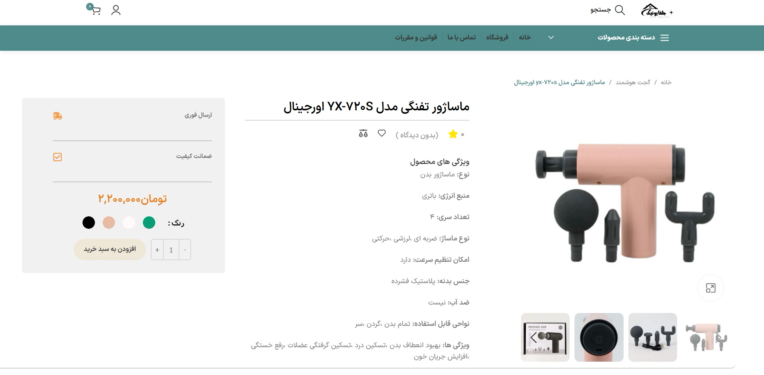Click the نوع: ماساژور بدن line
This screenshot has width=764, height=375.
click(x=445, y=174)
